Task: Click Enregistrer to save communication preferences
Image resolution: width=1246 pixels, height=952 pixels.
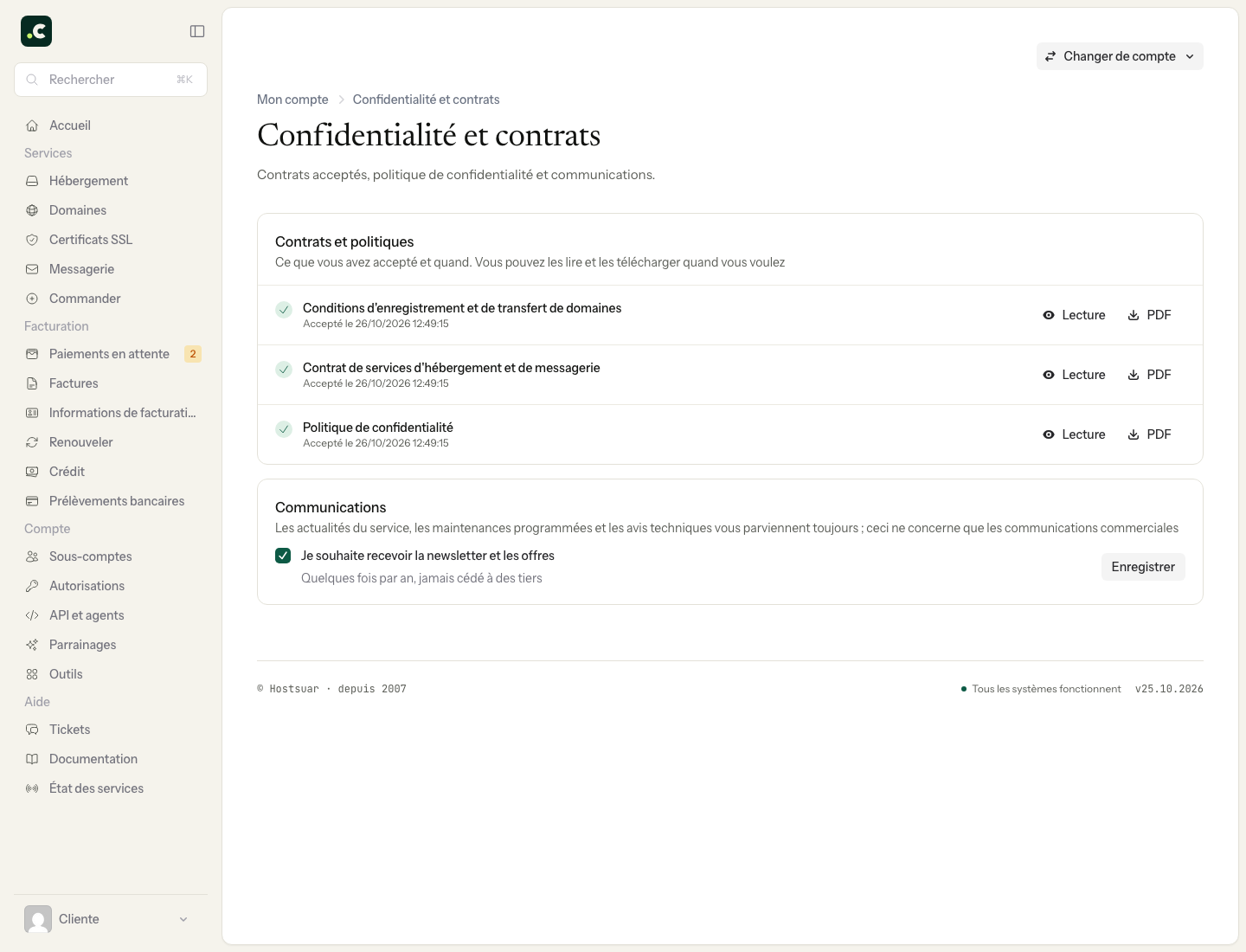Action: pyautogui.click(x=1143, y=567)
